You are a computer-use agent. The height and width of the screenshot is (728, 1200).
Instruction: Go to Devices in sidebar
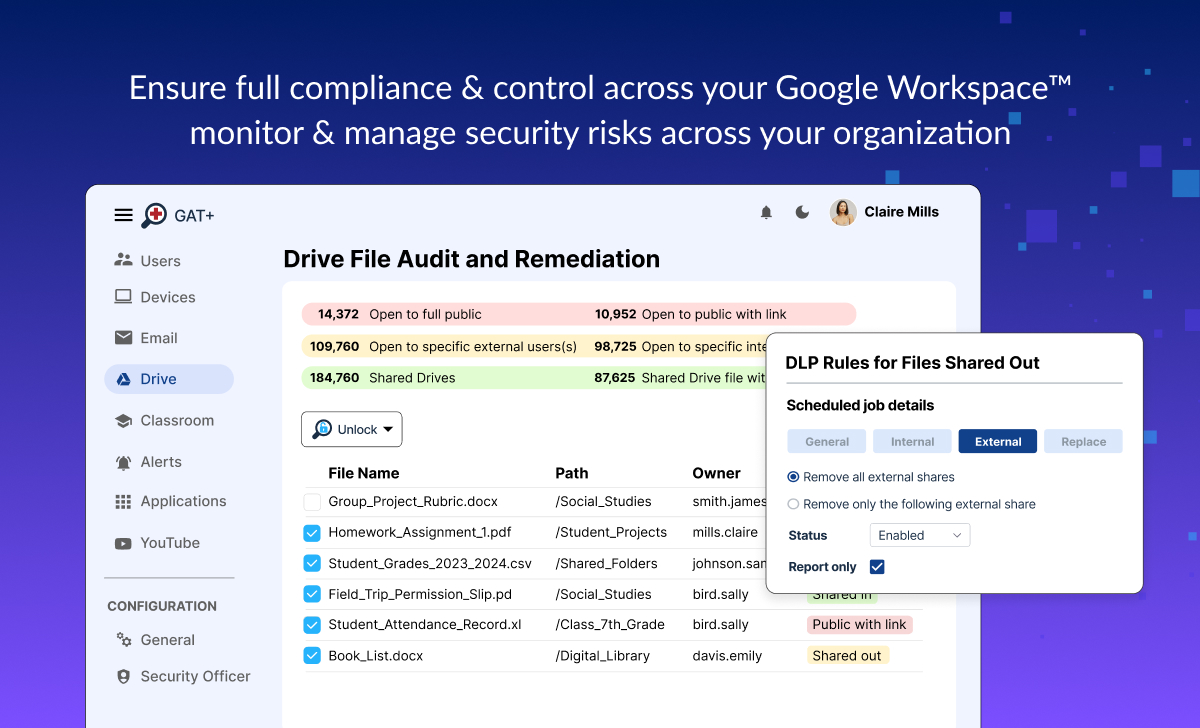[x=167, y=297]
